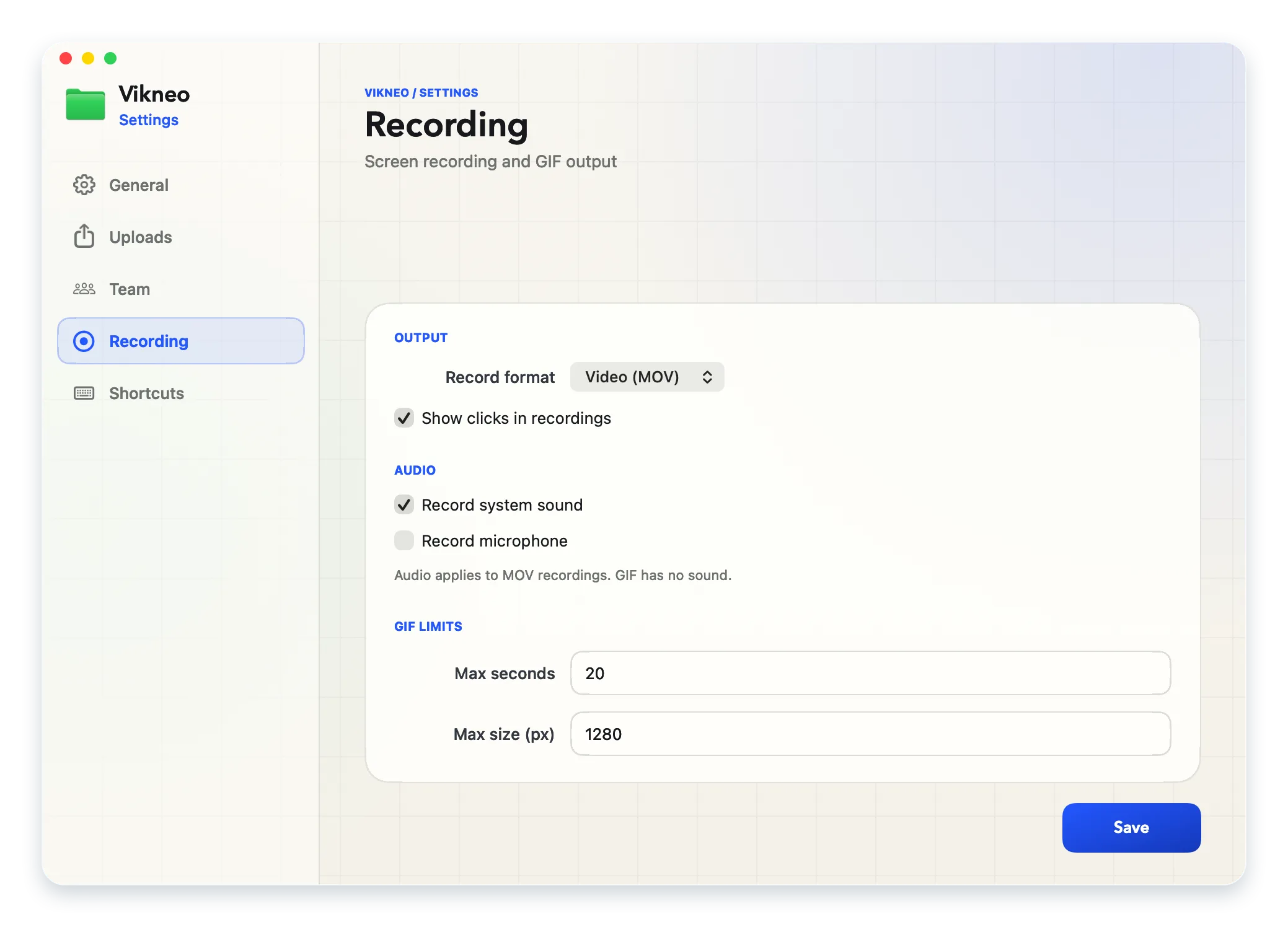Open Team settings label
The width and height of the screenshot is (1288, 927).
pos(130,289)
